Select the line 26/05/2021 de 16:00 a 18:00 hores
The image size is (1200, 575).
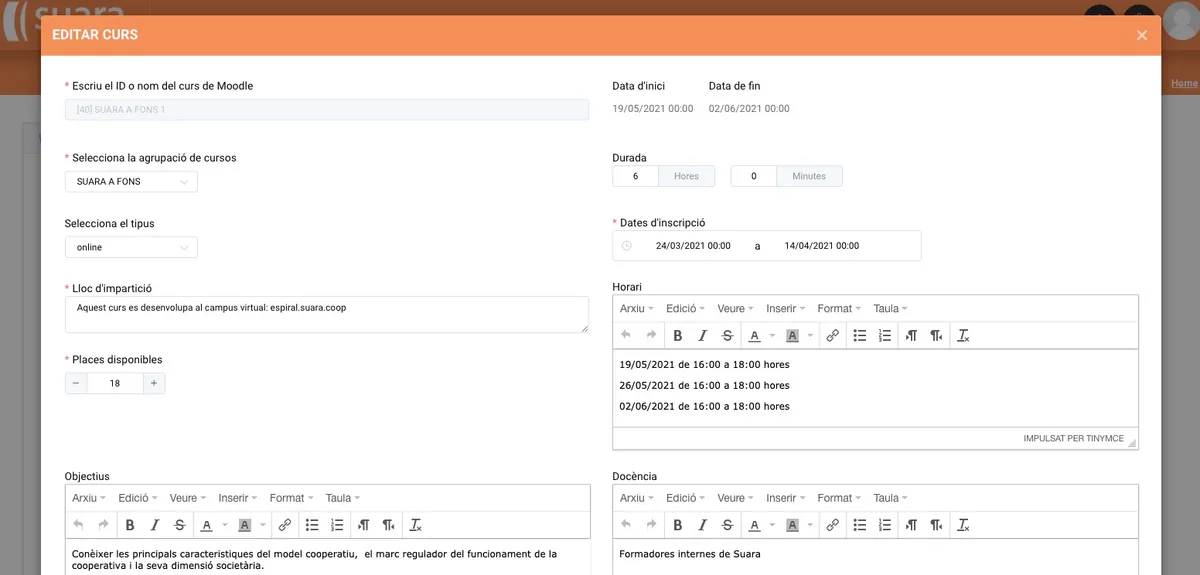(x=704, y=386)
